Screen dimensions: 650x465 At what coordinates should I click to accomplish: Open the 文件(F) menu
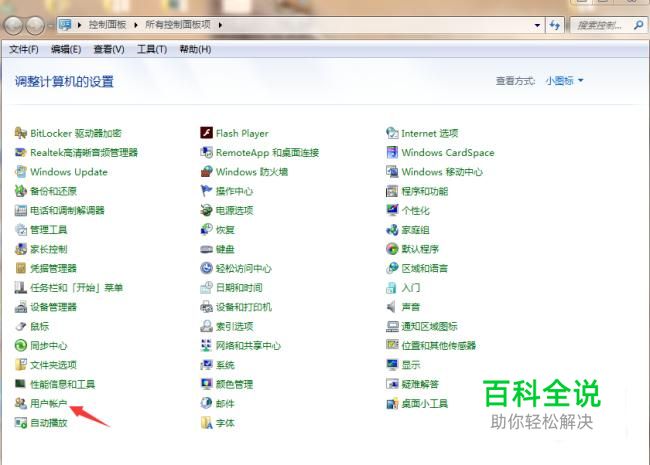pyautogui.click(x=24, y=49)
